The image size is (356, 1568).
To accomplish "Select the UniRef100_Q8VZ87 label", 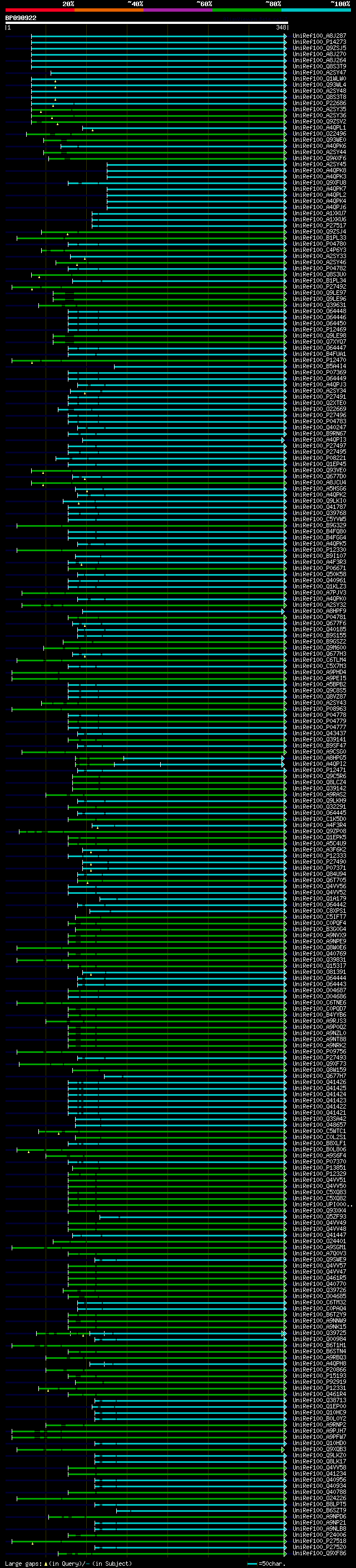I will click(319, 696).
